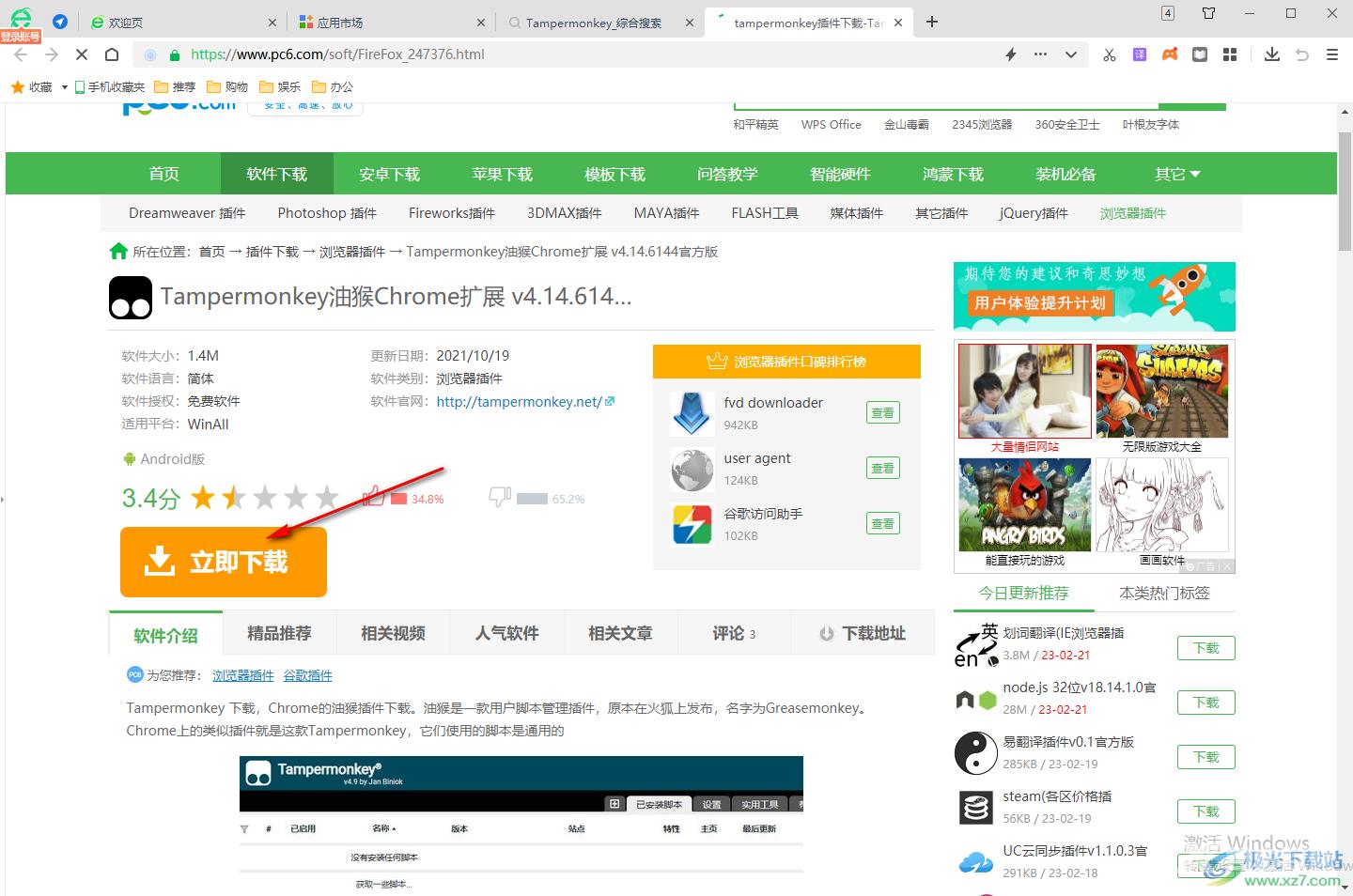Click 查看 button for 谷歌访问助手
Image resolution: width=1353 pixels, height=896 pixels.
(x=883, y=523)
